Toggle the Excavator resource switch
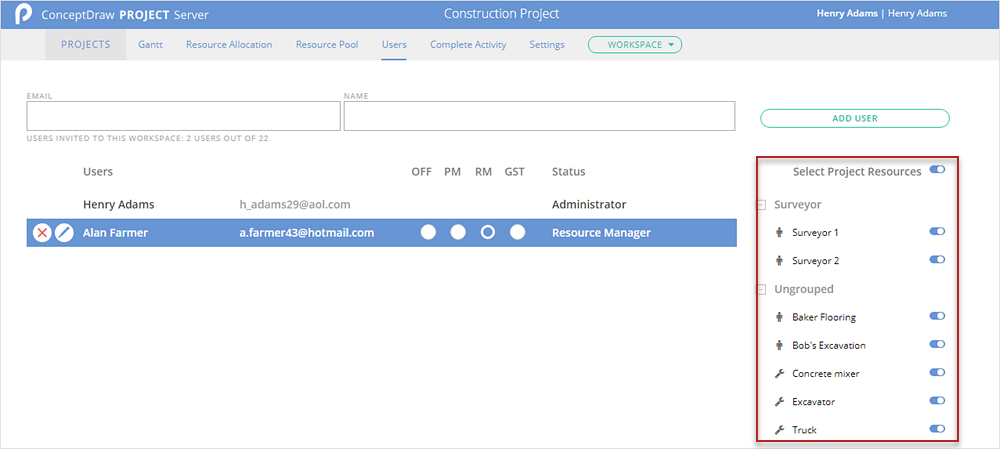The image size is (1000, 449). [x=937, y=401]
